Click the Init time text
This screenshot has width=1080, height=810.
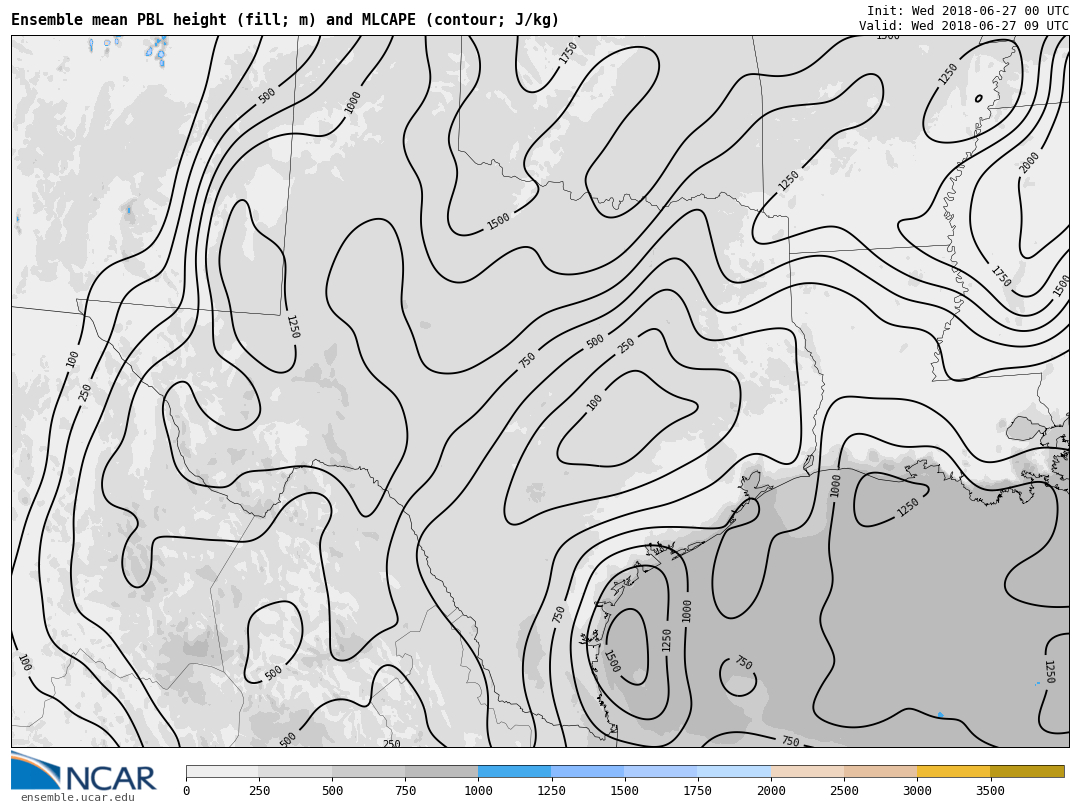pos(967,11)
